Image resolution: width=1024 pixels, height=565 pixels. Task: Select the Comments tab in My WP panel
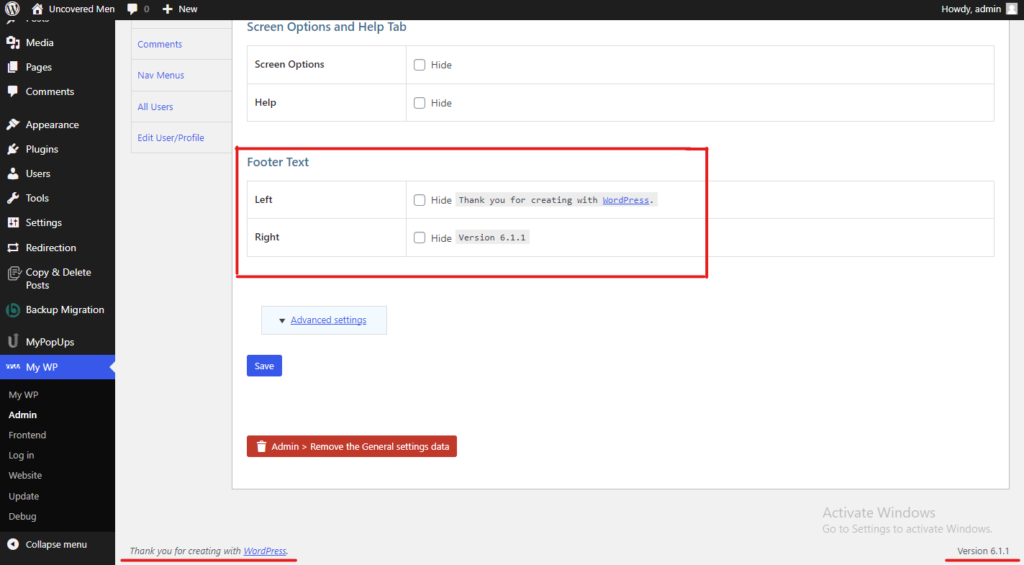click(x=182, y=44)
